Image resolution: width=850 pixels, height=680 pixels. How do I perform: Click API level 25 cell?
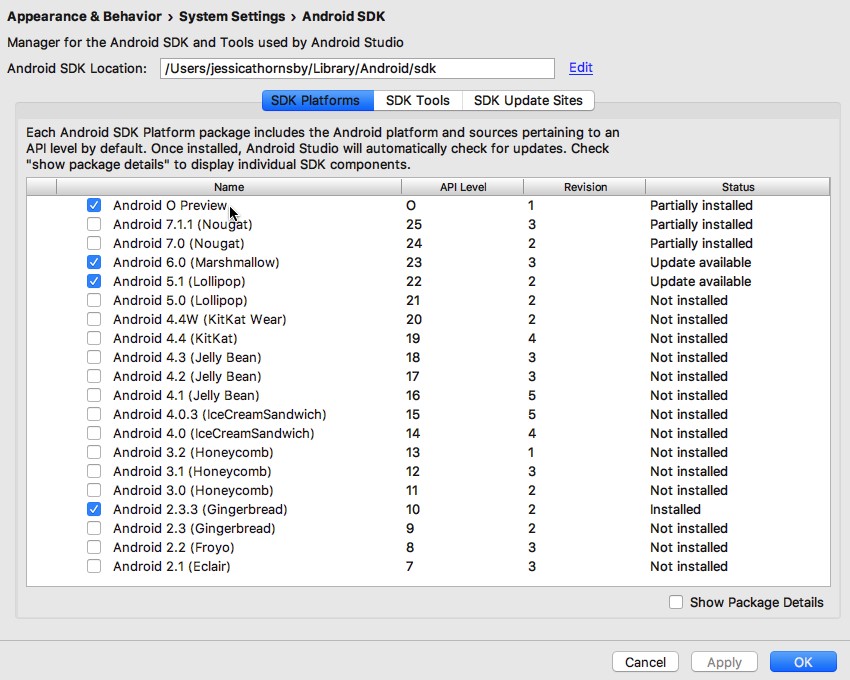click(x=414, y=224)
